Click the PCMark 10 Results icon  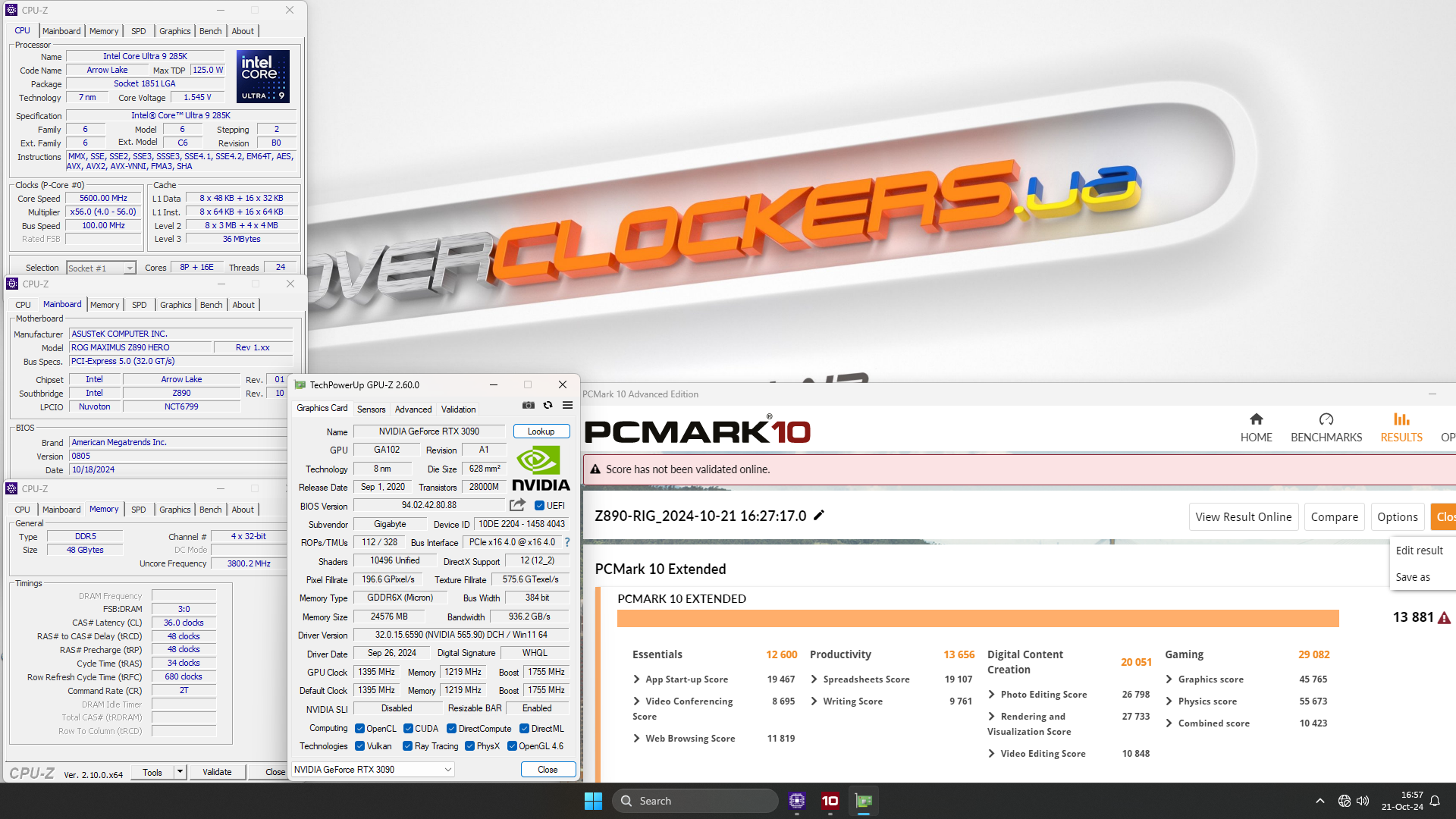[x=1401, y=420]
